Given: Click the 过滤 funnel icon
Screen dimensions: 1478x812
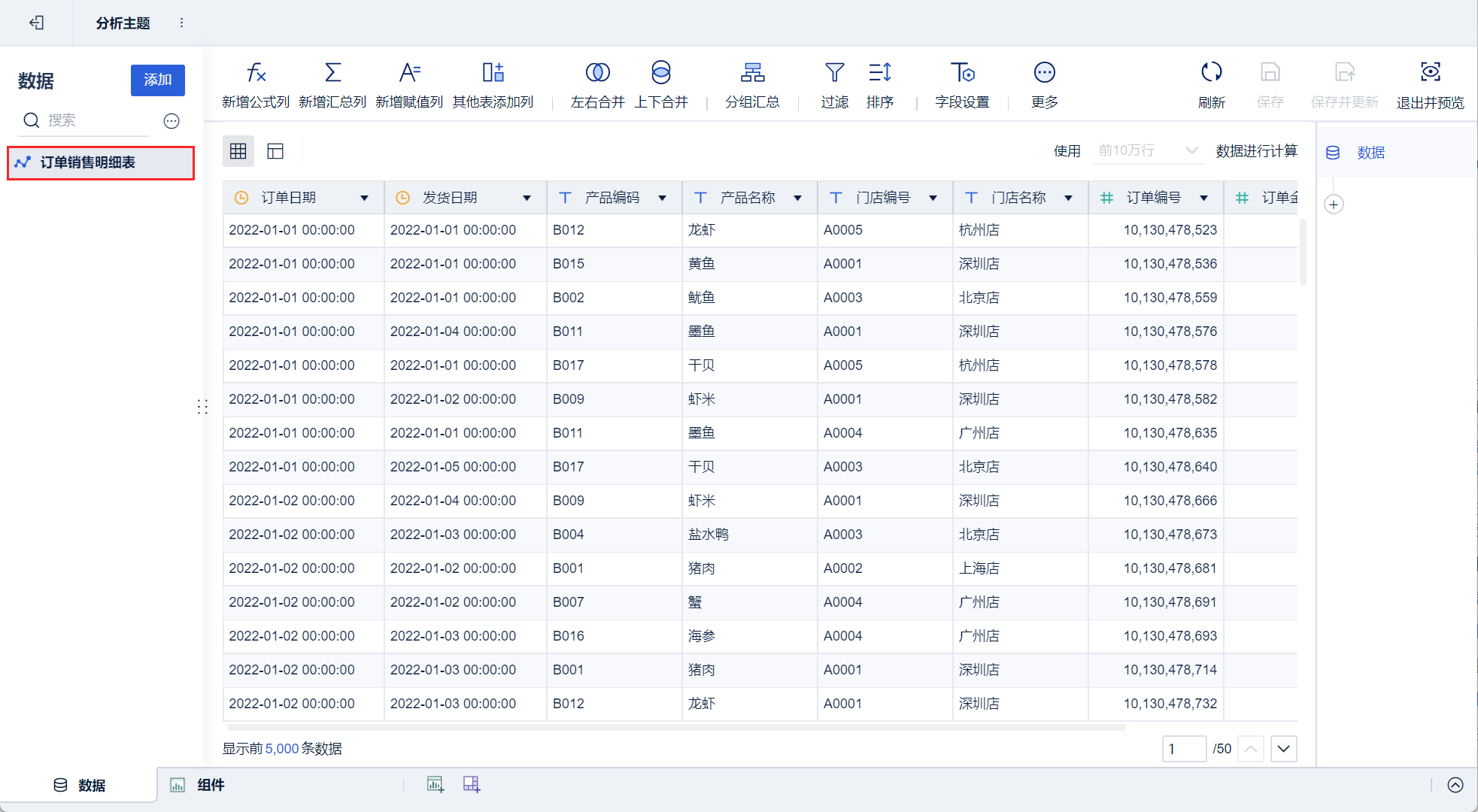Looking at the screenshot, I should (x=834, y=73).
